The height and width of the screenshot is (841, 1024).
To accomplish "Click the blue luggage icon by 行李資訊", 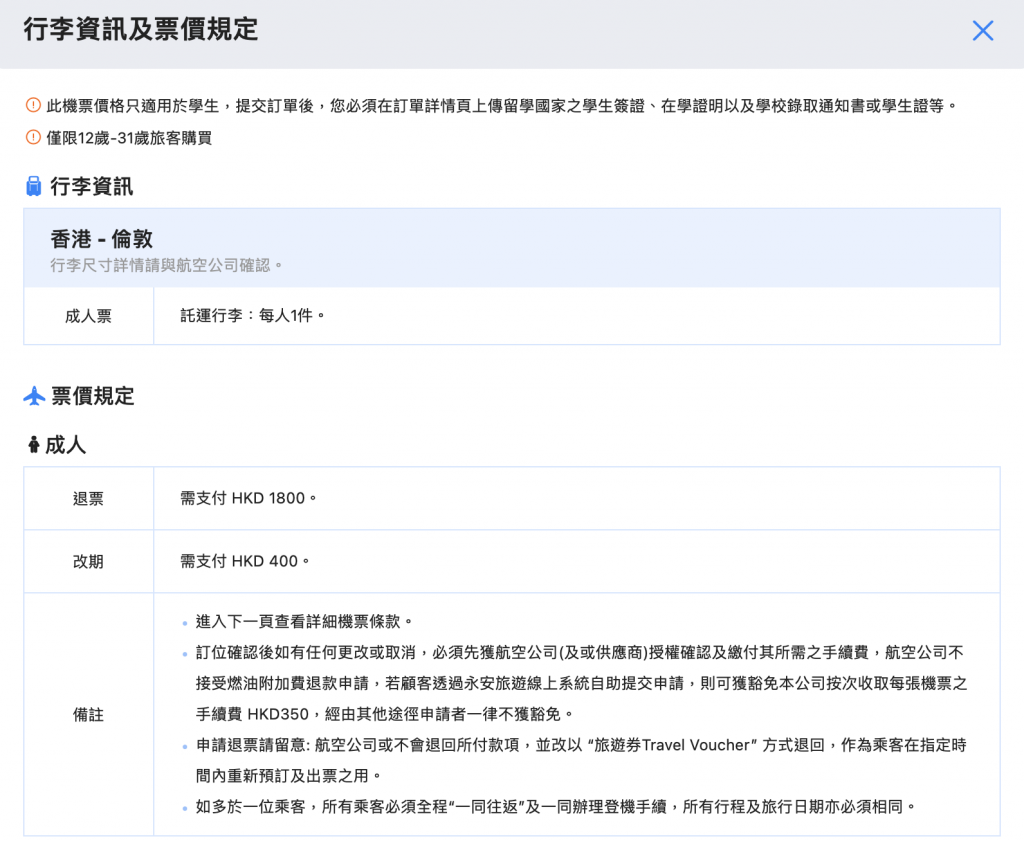I will (33, 186).
